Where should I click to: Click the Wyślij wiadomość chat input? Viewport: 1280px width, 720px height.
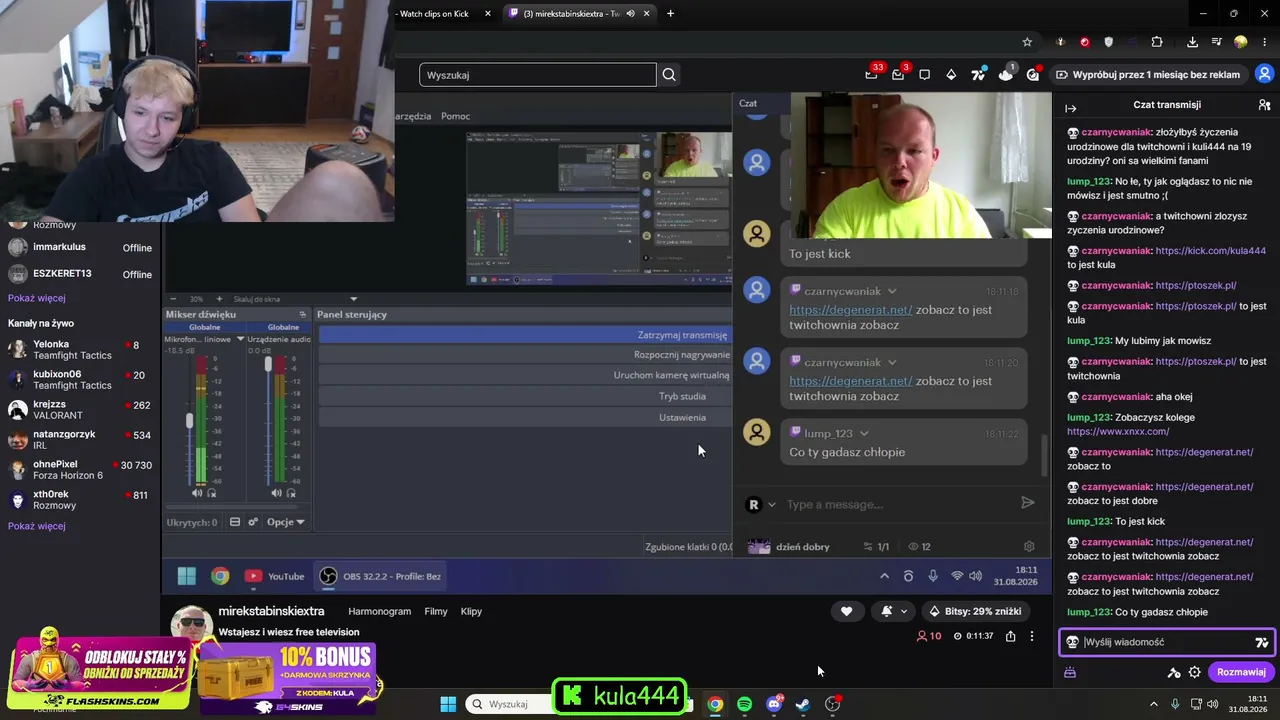1167,643
